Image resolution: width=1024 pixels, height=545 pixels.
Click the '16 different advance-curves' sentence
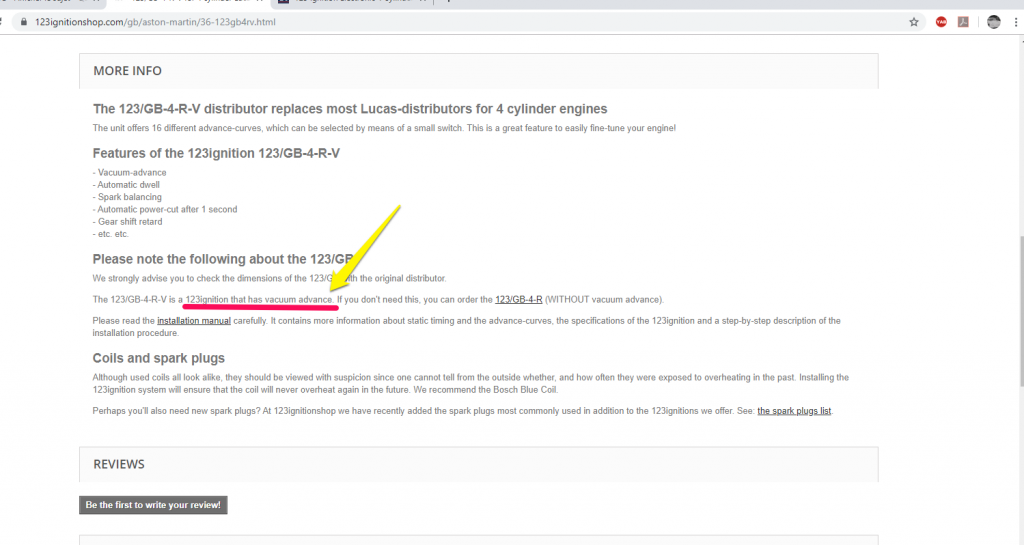pyautogui.click(x=384, y=128)
